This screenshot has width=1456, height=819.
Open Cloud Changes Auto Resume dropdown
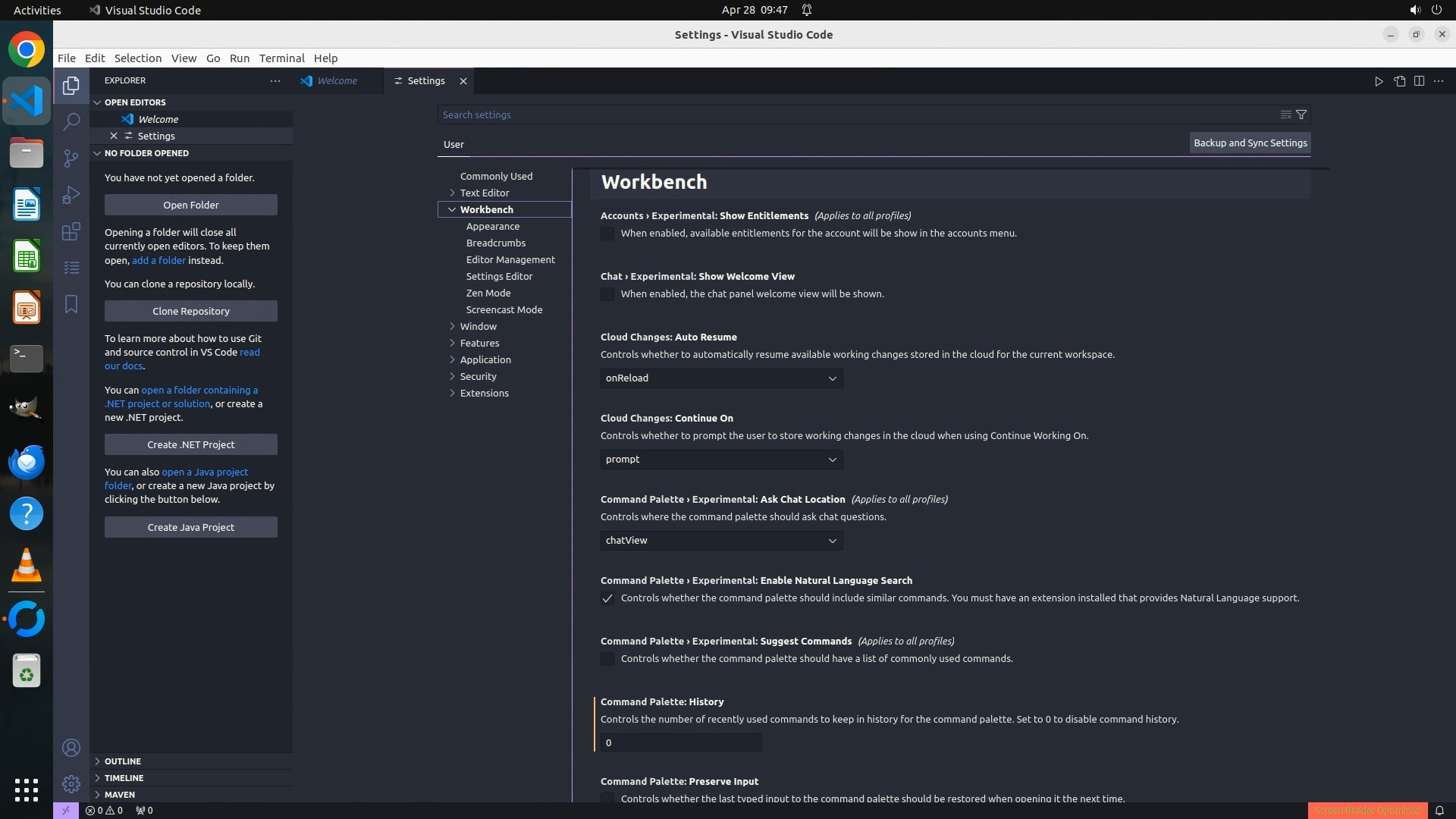[x=721, y=378]
